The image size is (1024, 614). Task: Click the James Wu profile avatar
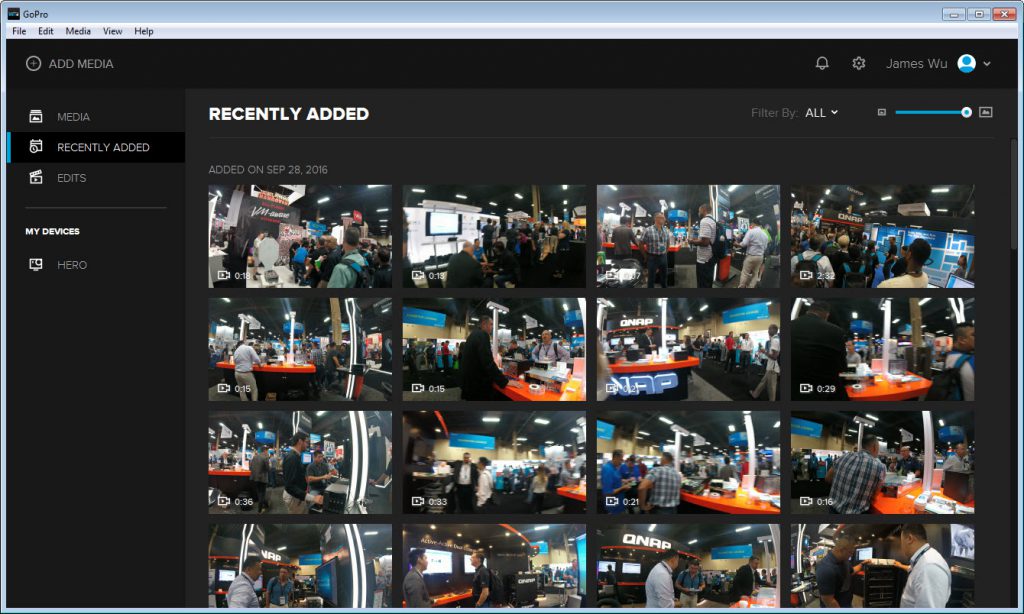click(x=966, y=63)
